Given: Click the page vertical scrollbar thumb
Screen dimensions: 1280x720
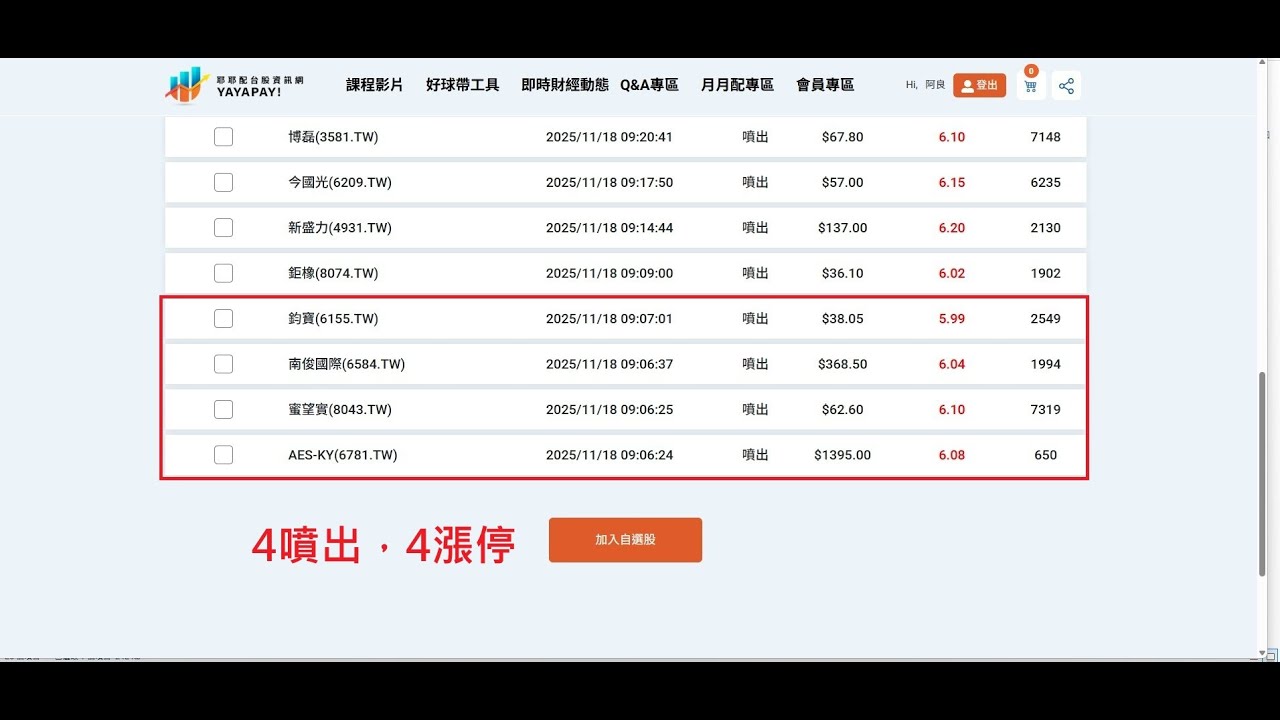Looking at the screenshot, I should [1262, 474].
